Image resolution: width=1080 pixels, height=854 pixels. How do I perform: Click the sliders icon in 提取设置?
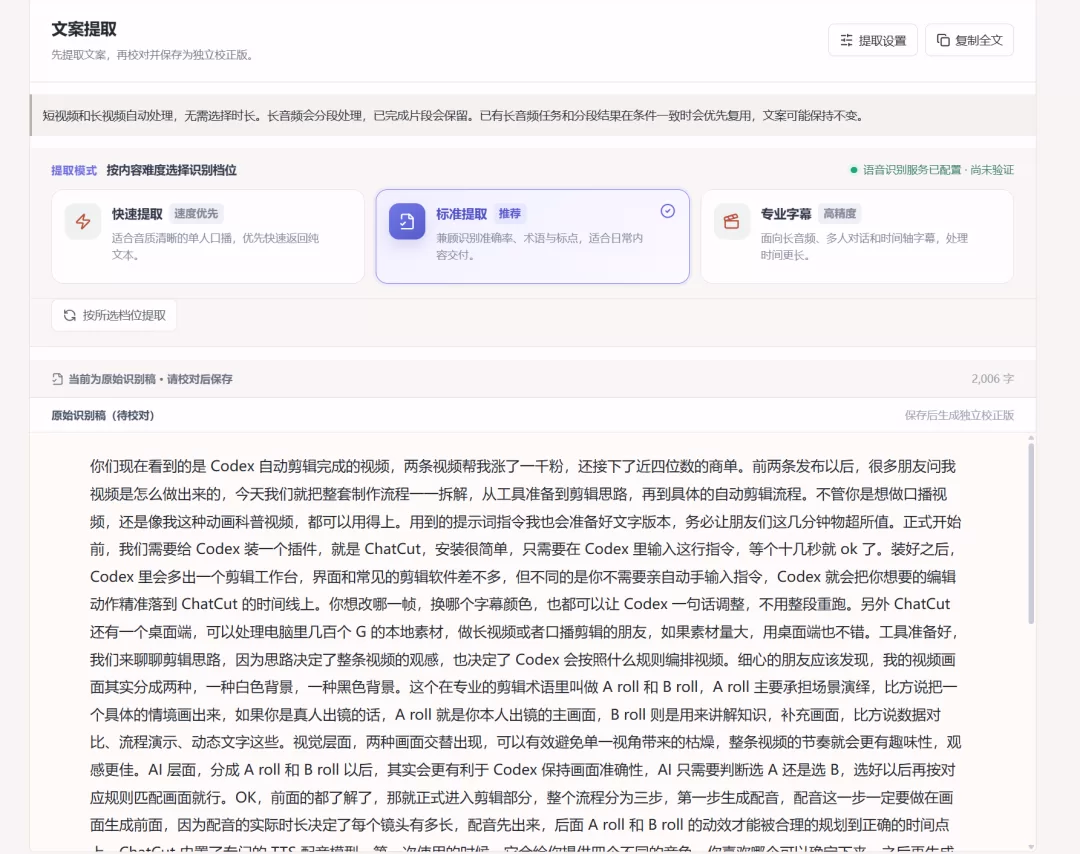[x=847, y=41]
